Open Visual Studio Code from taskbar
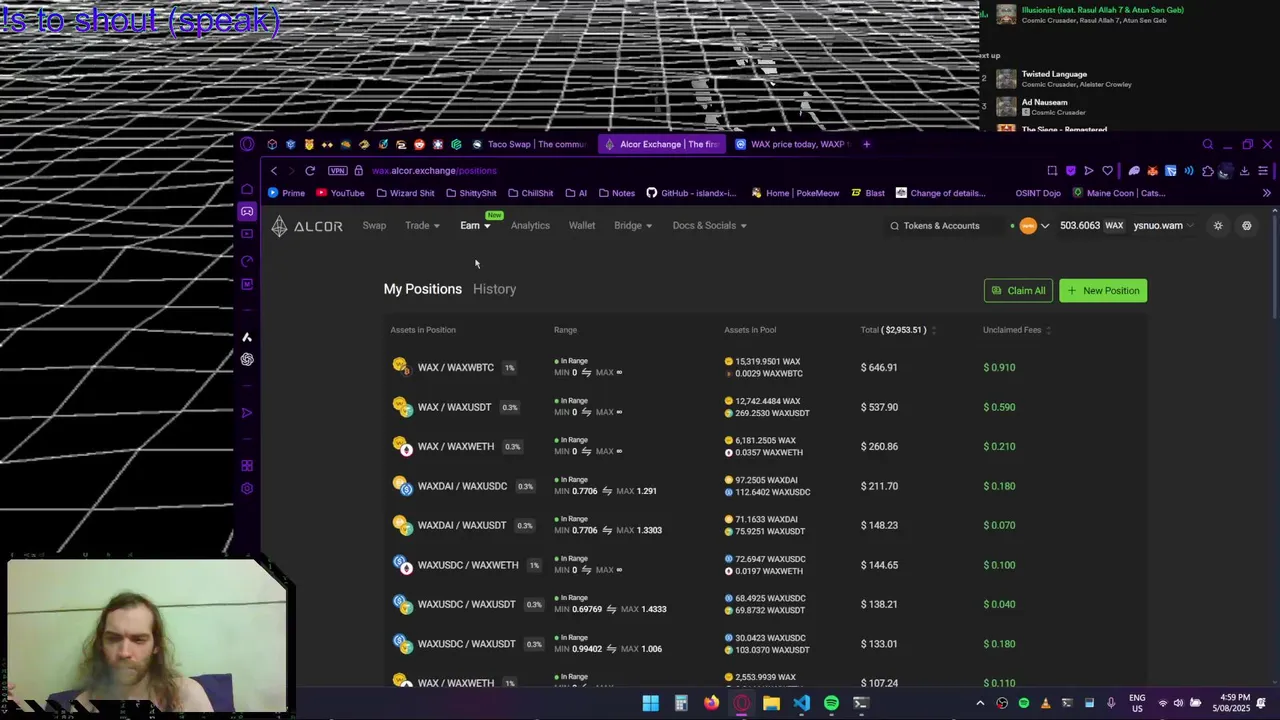The width and height of the screenshot is (1280, 720). (x=801, y=703)
